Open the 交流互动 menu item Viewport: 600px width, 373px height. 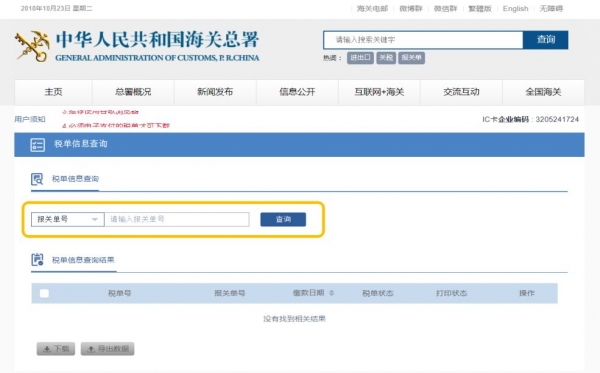[461, 92]
